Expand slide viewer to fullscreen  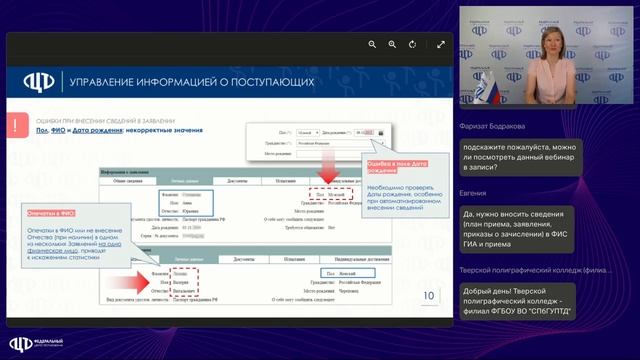click(x=441, y=44)
